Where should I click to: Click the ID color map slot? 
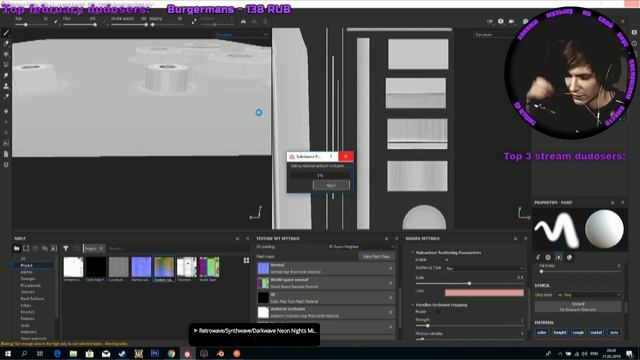click(x=326, y=298)
